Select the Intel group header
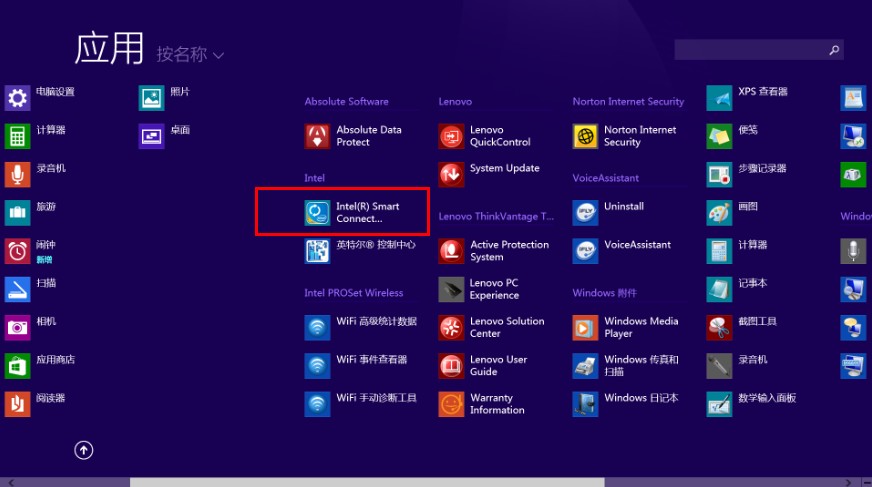The image size is (872, 487). (314, 178)
